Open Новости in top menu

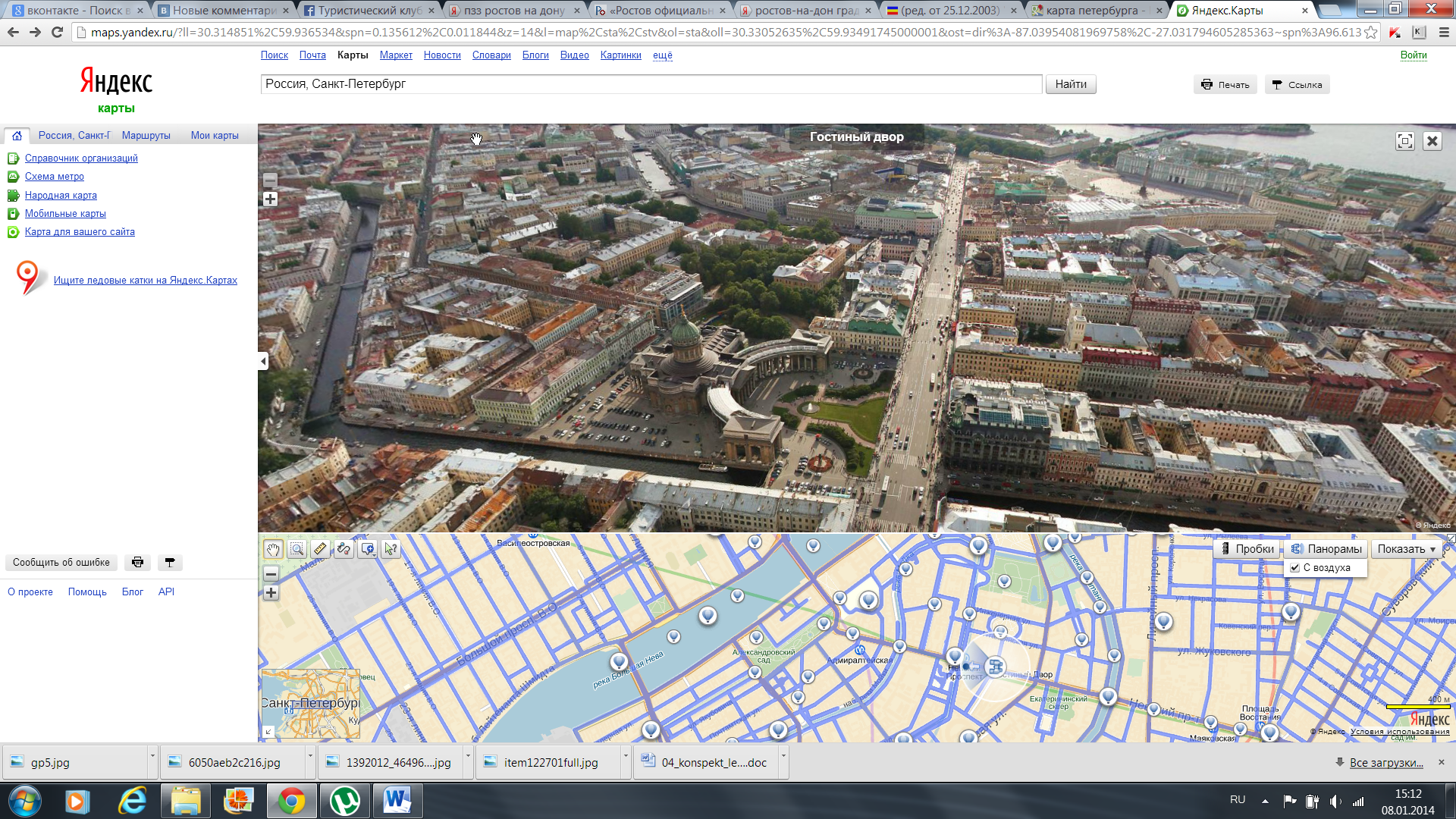click(442, 55)
